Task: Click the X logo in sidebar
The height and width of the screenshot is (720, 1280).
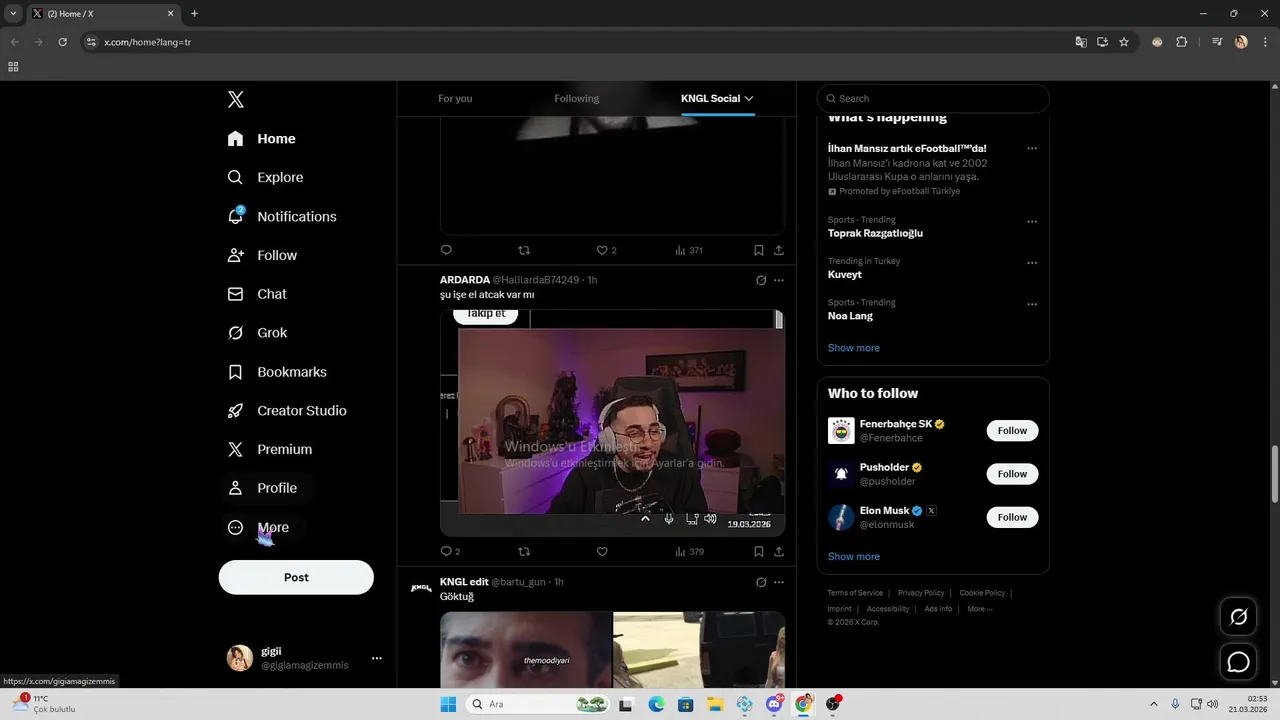Action: (x=236, y=99)
